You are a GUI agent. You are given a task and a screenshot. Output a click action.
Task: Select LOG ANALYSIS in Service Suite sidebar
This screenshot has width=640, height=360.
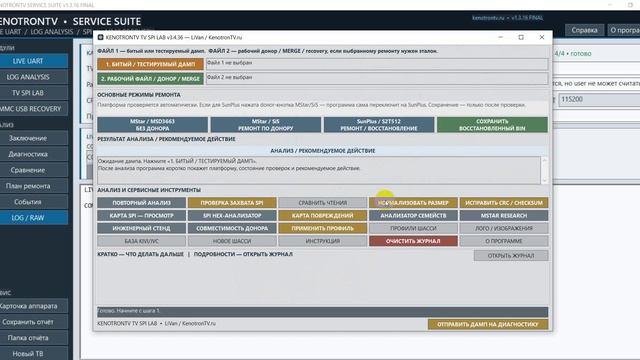tap(33, 77)
